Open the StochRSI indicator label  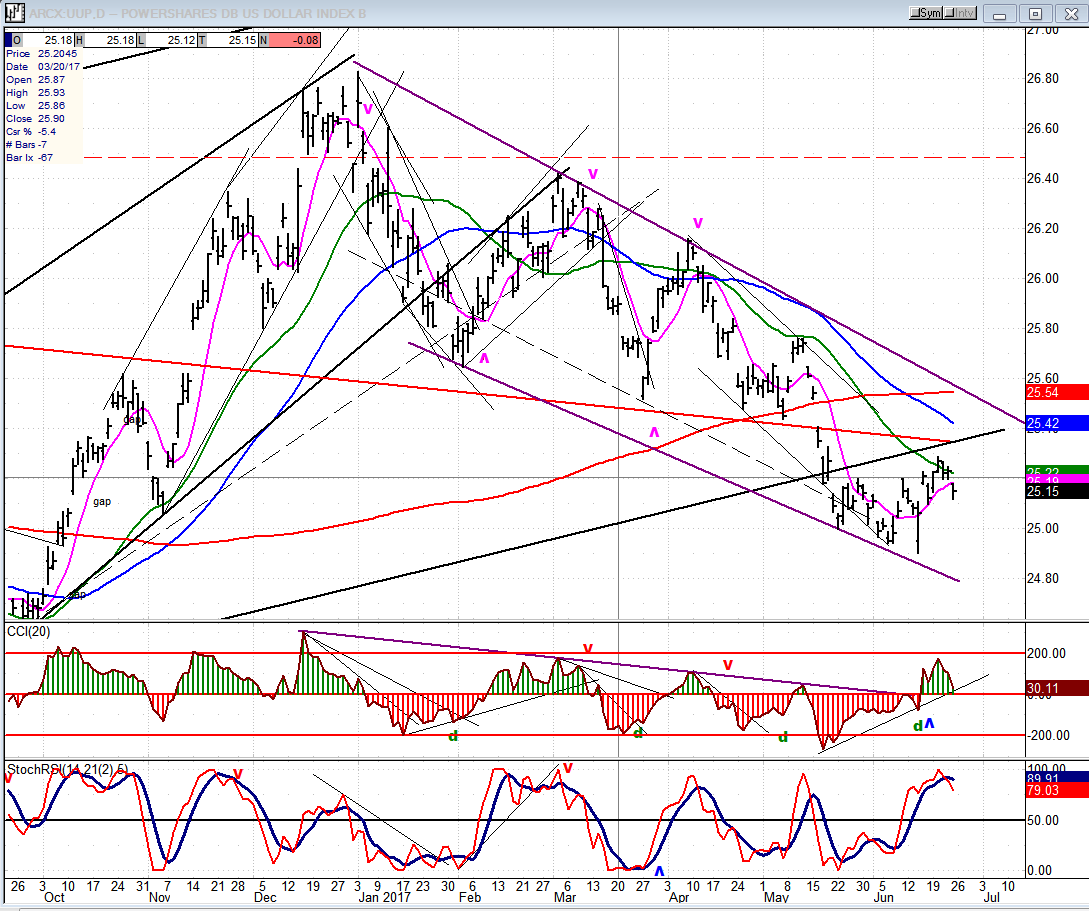pos(67,769)
